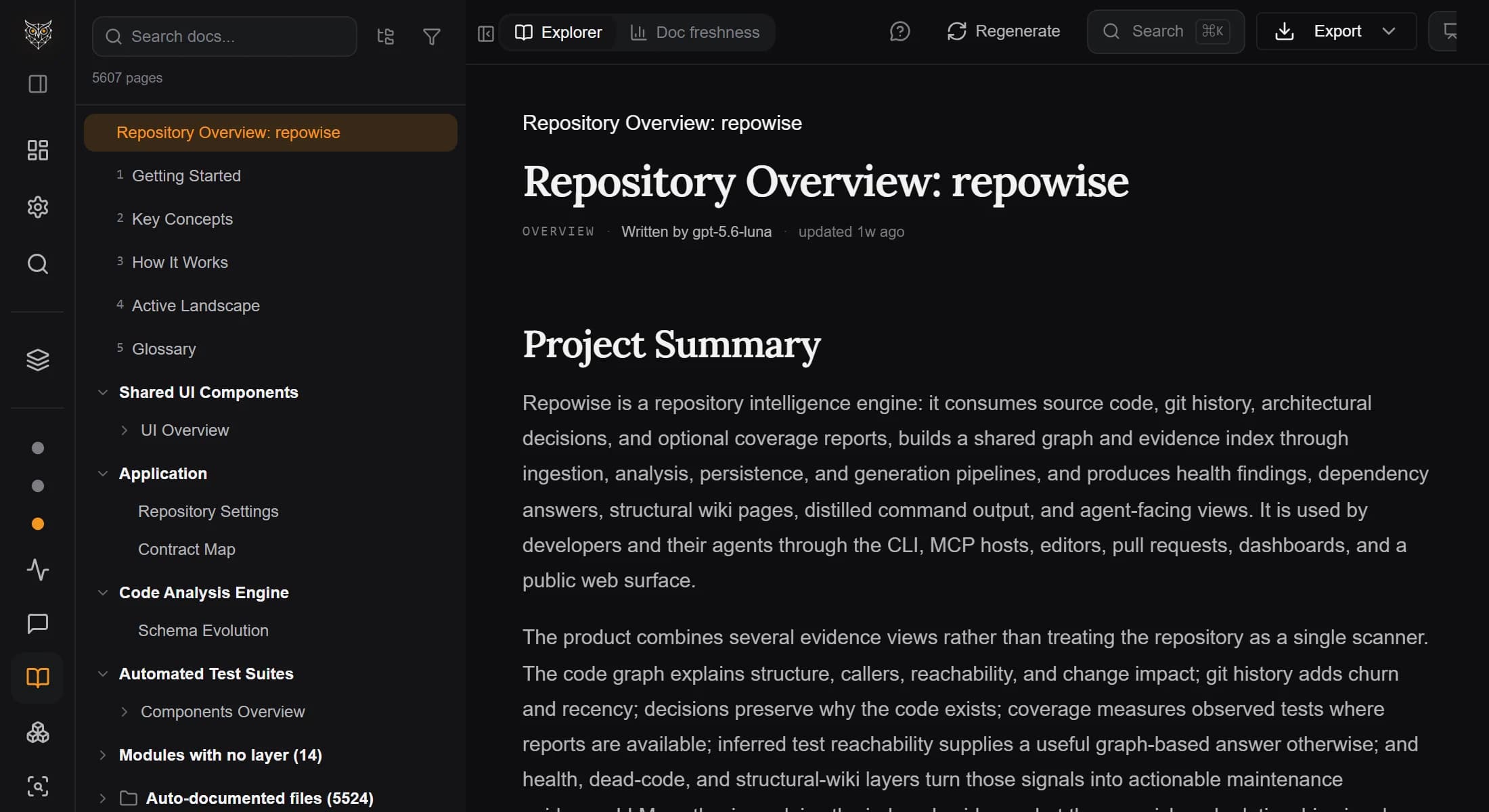Open the dashboard grid icon
This screenshot has height=812, width=1489.
pos(38,150)
